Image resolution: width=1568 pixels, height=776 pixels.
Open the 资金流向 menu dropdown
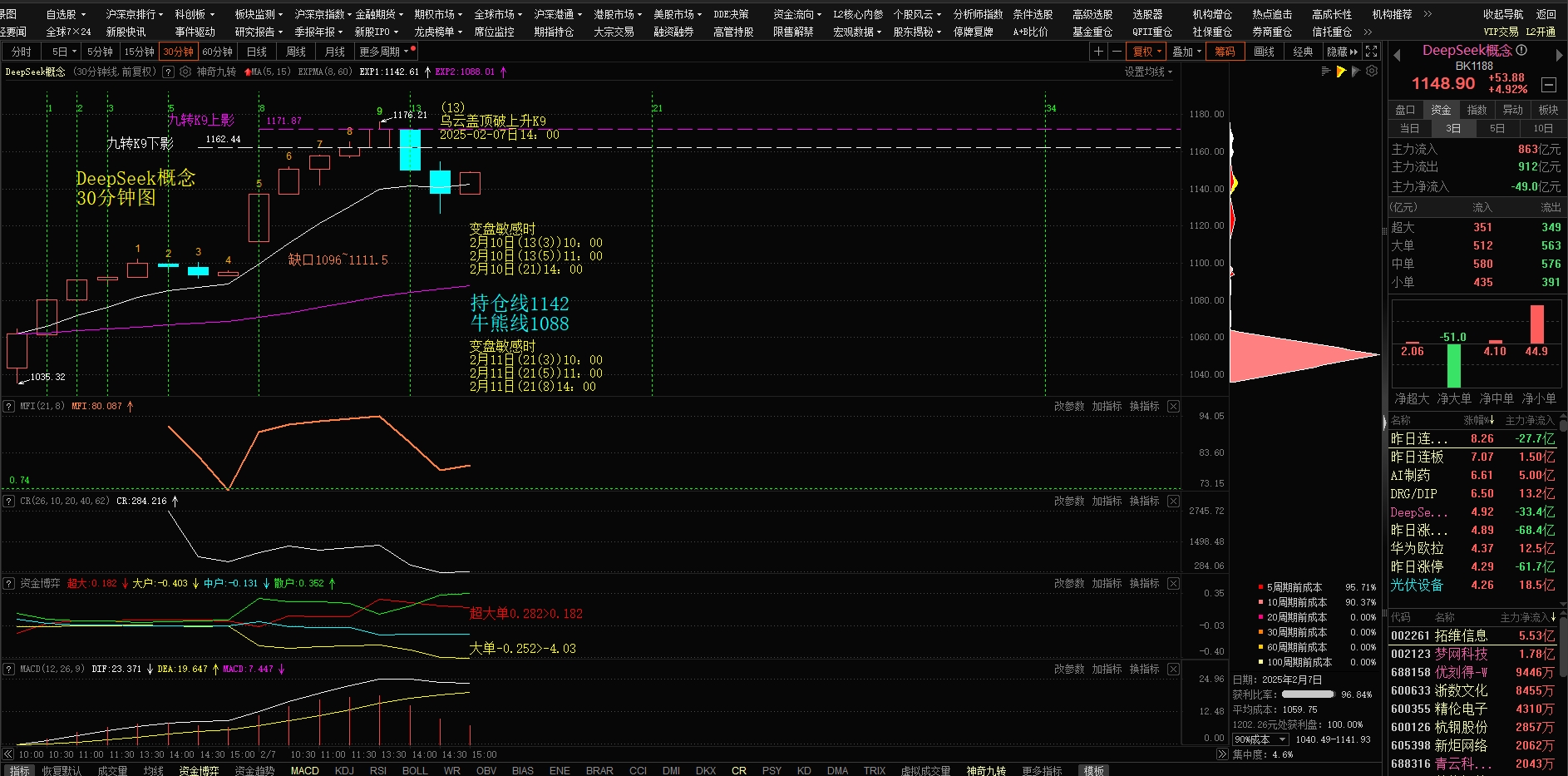796,14
